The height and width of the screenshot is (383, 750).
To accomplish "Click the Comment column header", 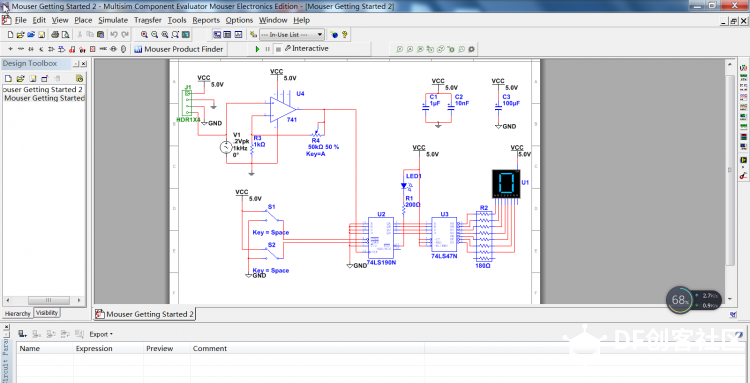I will (307, 349).
